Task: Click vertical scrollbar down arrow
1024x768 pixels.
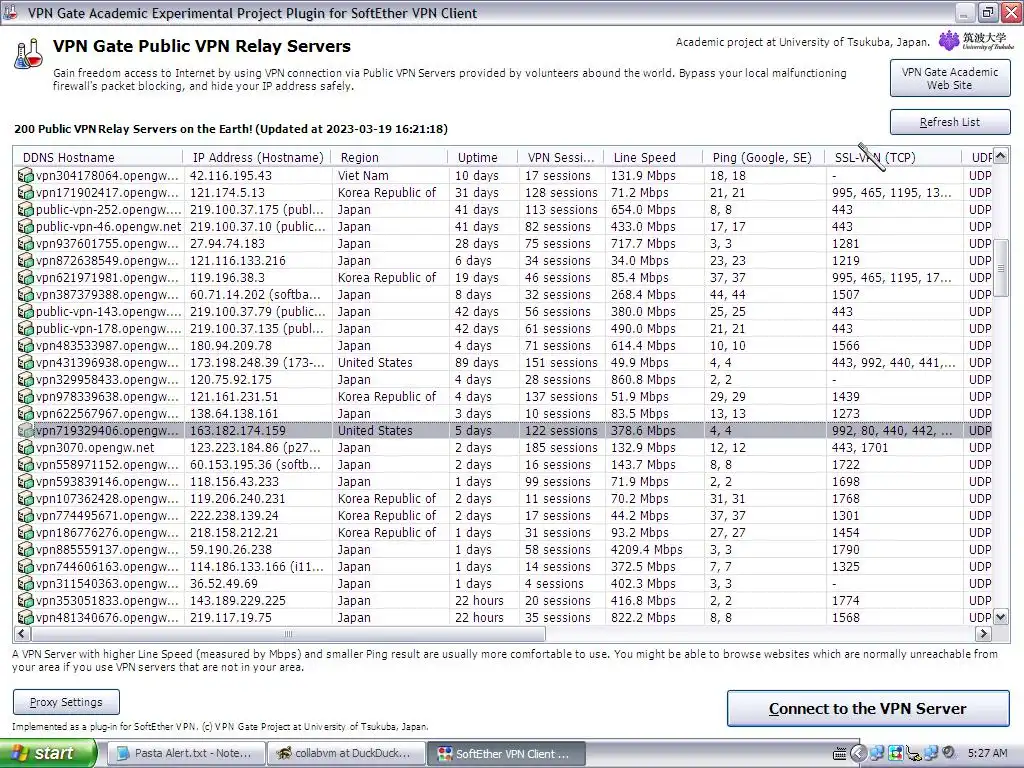Action: coord(1000,616)
